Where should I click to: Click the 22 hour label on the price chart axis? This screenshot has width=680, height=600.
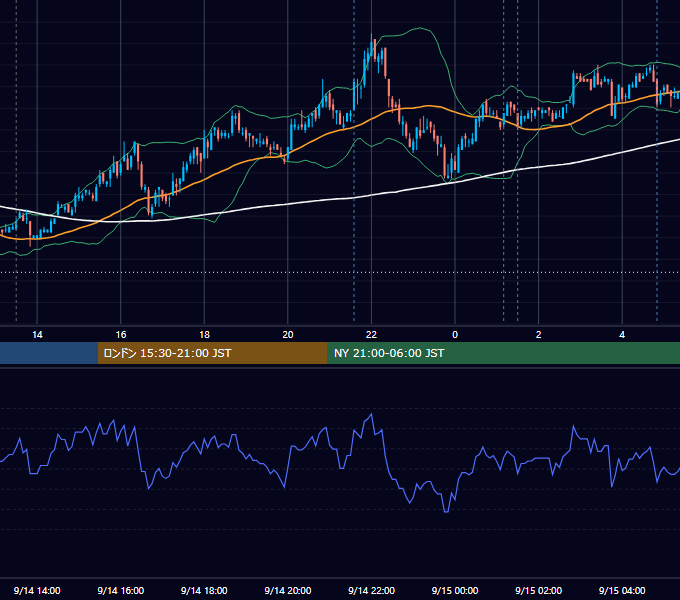(371, 335)
